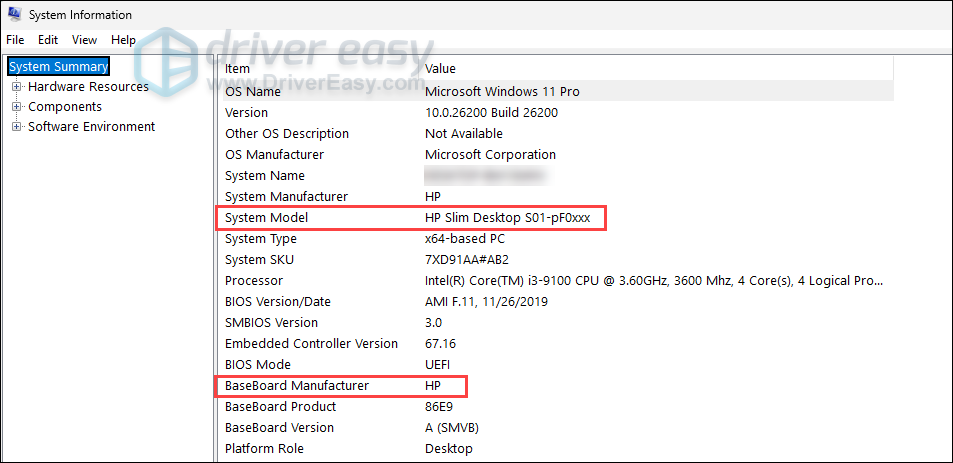Select the Hardware Resources tree item
This screenshot has width=953, height=463.
click(x=88, y=87)
